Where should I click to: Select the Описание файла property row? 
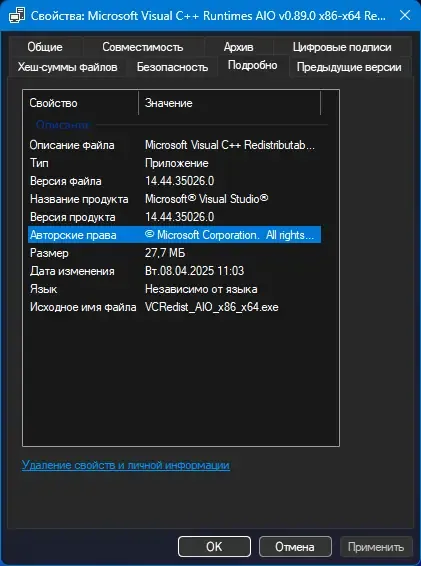pyautogui.click(x=174, y=145)
